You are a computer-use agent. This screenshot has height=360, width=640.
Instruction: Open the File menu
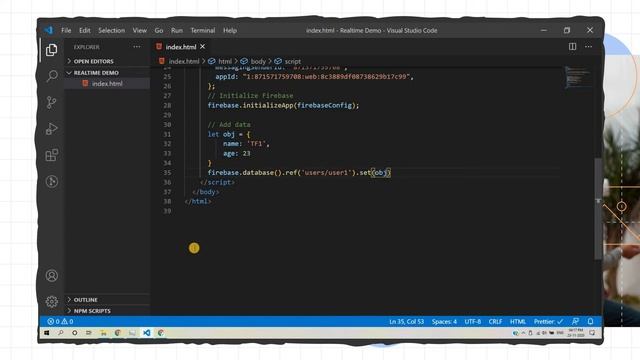66,30
